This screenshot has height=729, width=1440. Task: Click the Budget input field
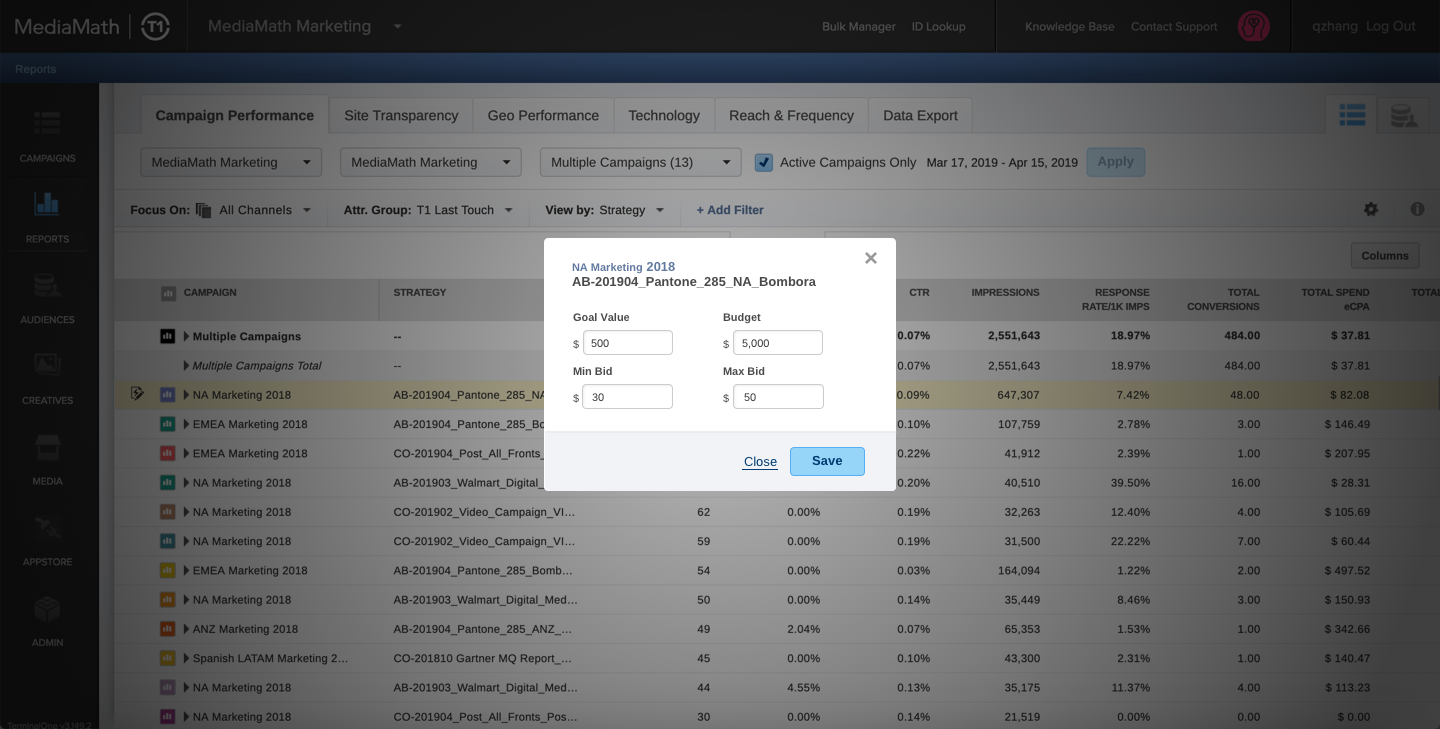click(778, 343)
